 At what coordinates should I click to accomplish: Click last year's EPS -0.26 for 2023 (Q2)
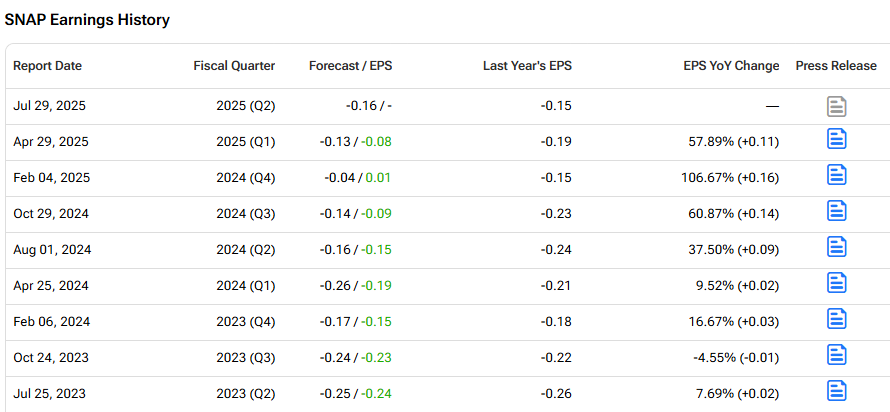click(556, 394)
